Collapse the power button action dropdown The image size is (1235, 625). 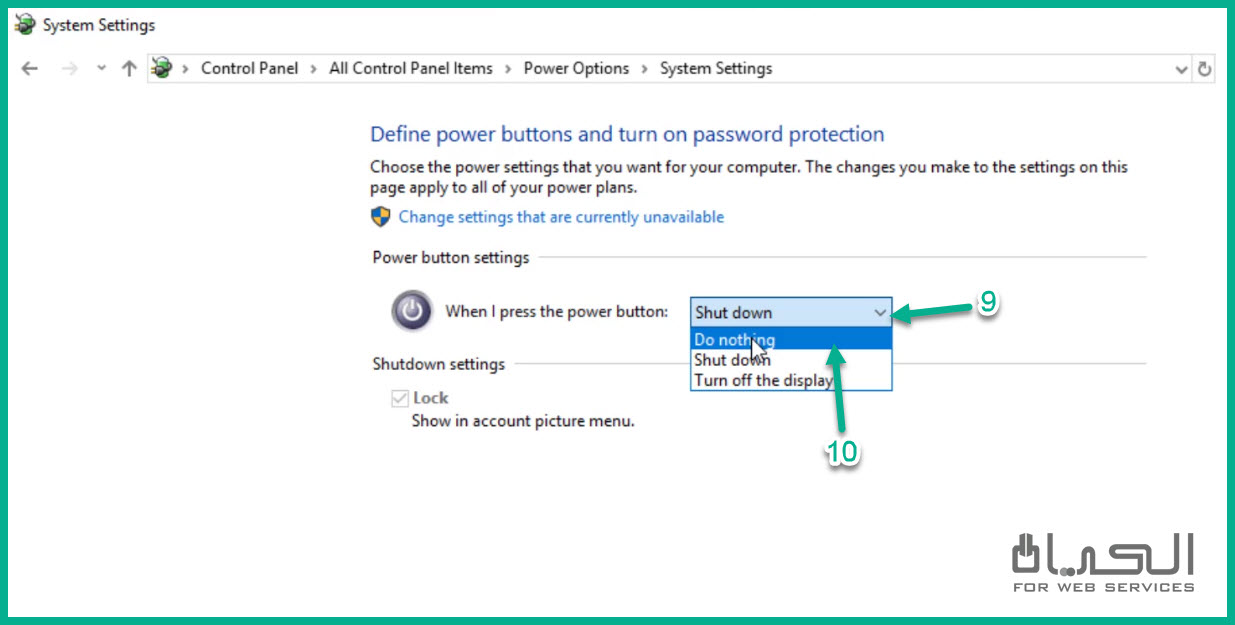(879, 313)
